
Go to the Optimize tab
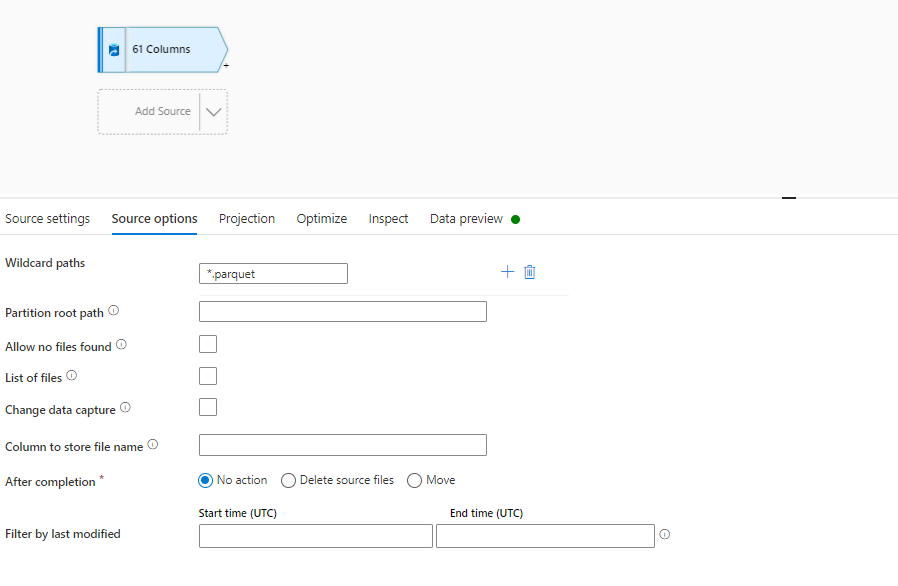click(x=322, y=219)
